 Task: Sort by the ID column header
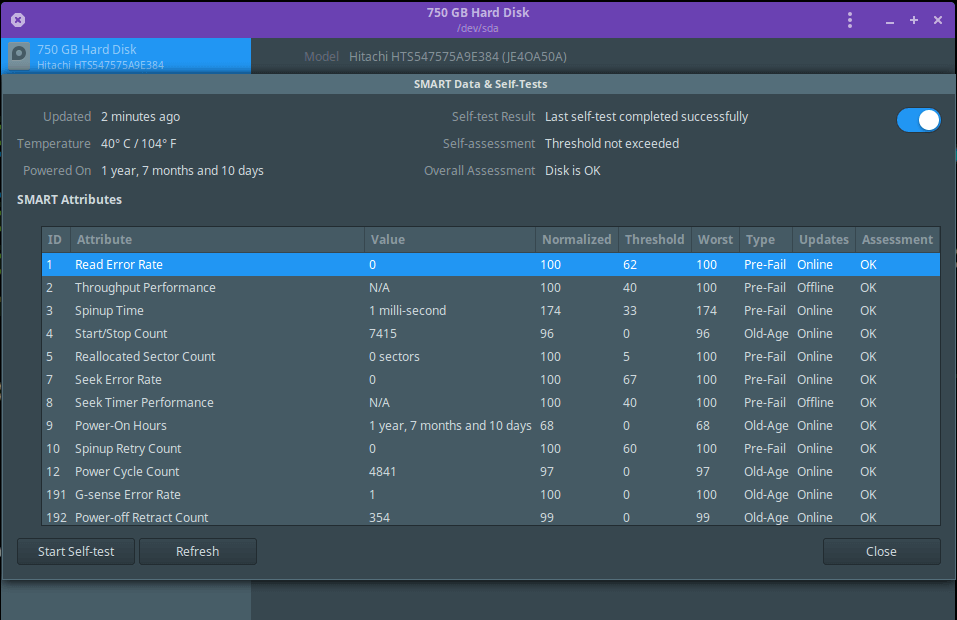coord(56,240)
